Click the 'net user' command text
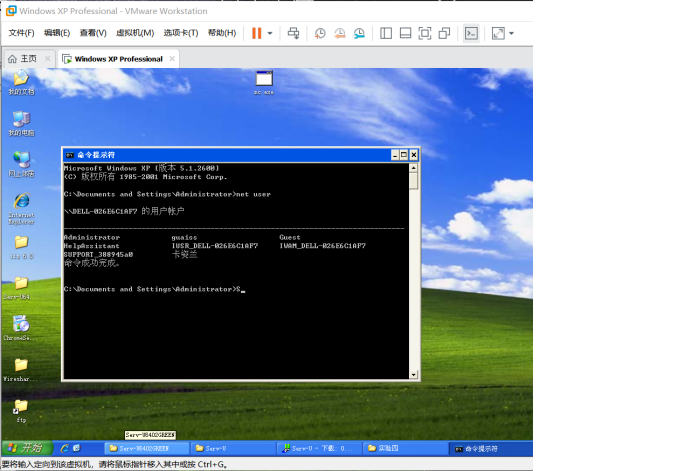The width and height of the screenshot is (693, 471). tap(253, 194)
